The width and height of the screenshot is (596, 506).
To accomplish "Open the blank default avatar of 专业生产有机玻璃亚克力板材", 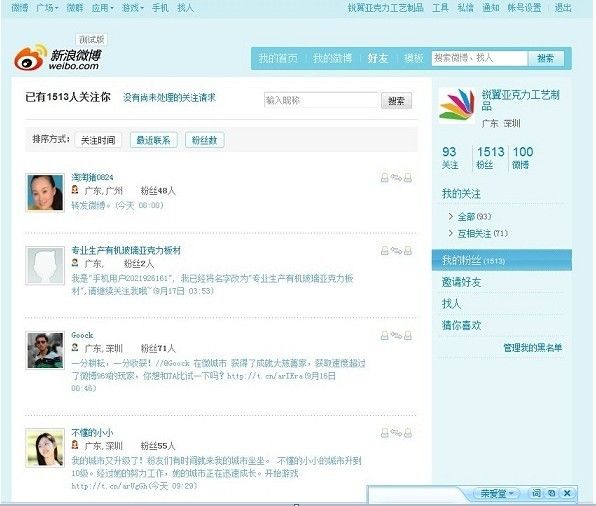I will [x=45, y=266].
